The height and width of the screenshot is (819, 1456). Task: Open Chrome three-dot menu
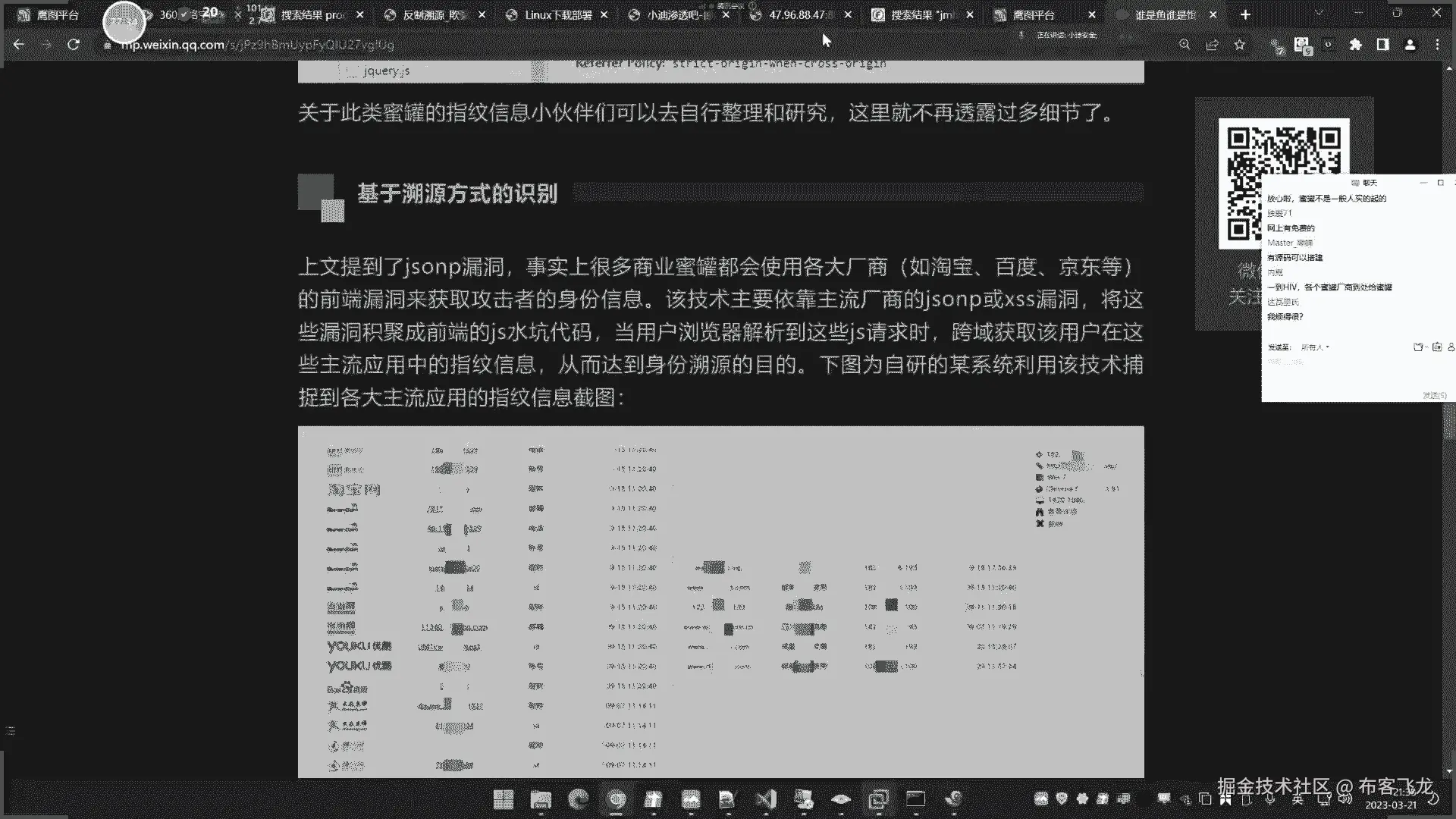[1437, 45]
